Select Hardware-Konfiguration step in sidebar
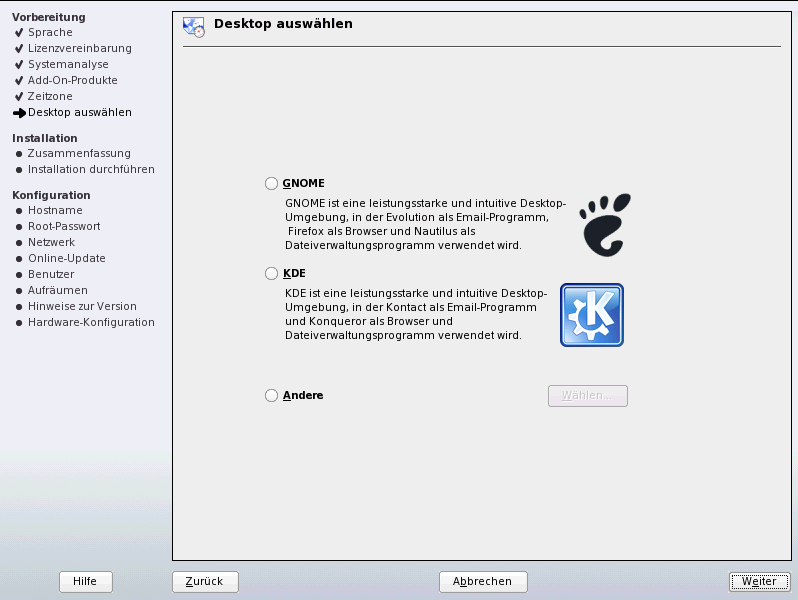 tap(91, 322)
